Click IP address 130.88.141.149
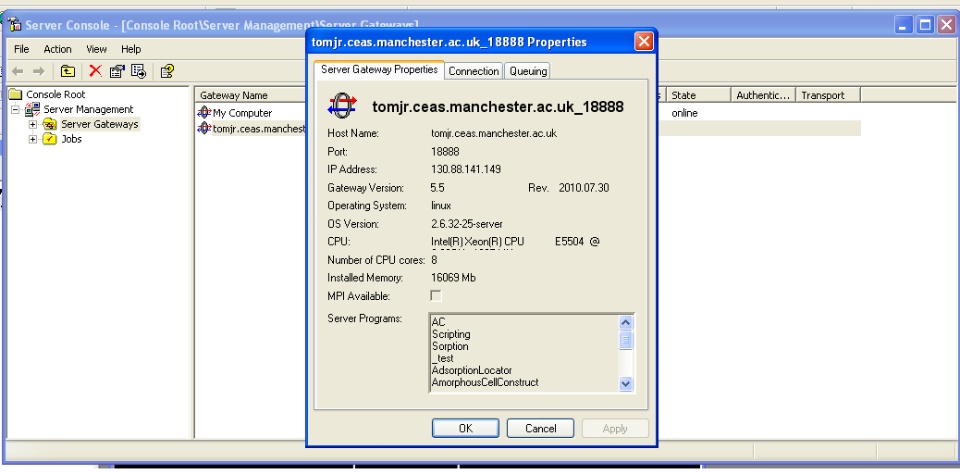 (466, 170)
